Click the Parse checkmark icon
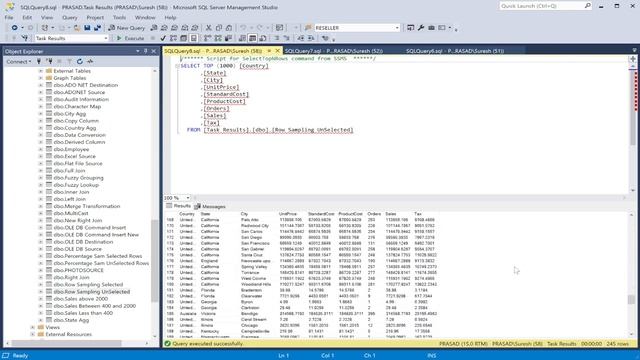 (x=163, y=38)
